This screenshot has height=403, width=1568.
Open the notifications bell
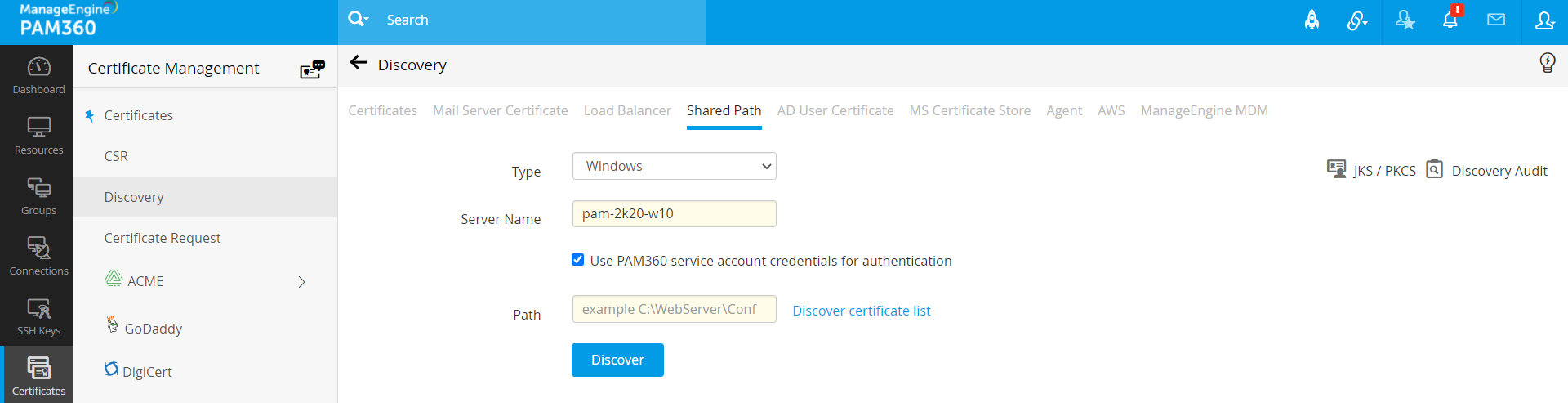pos(1450,19)
